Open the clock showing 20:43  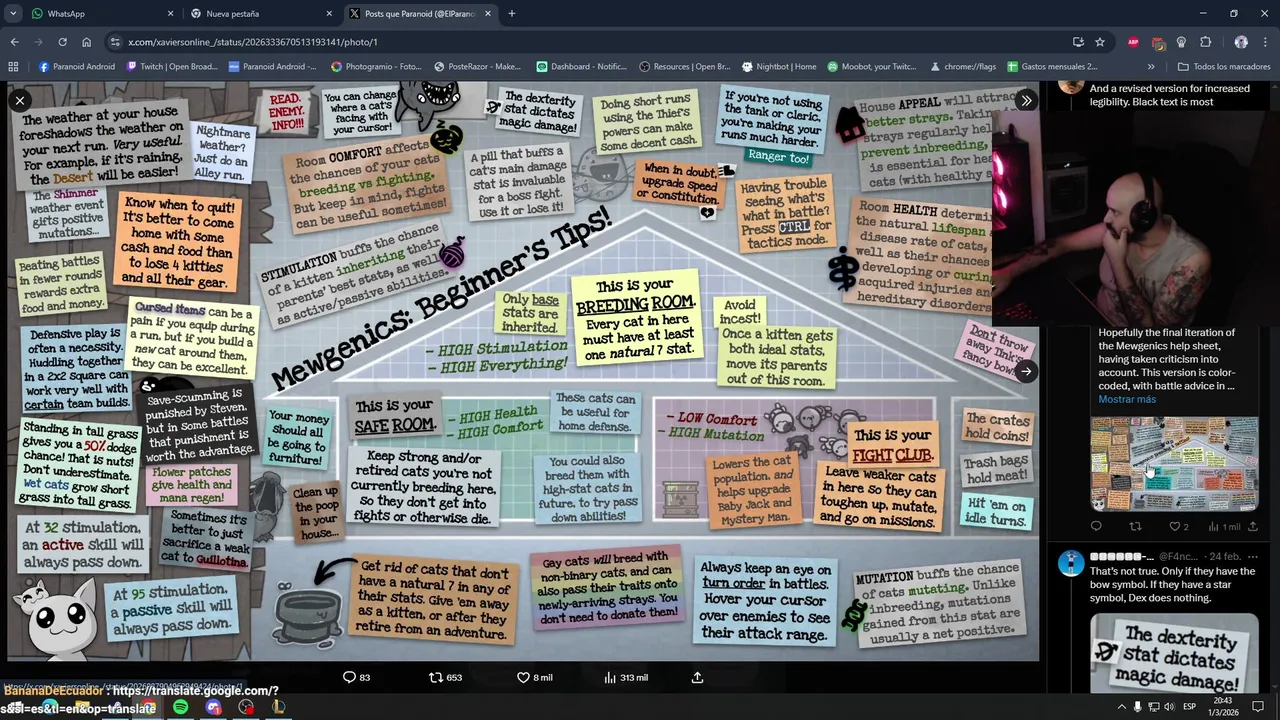1222,706
